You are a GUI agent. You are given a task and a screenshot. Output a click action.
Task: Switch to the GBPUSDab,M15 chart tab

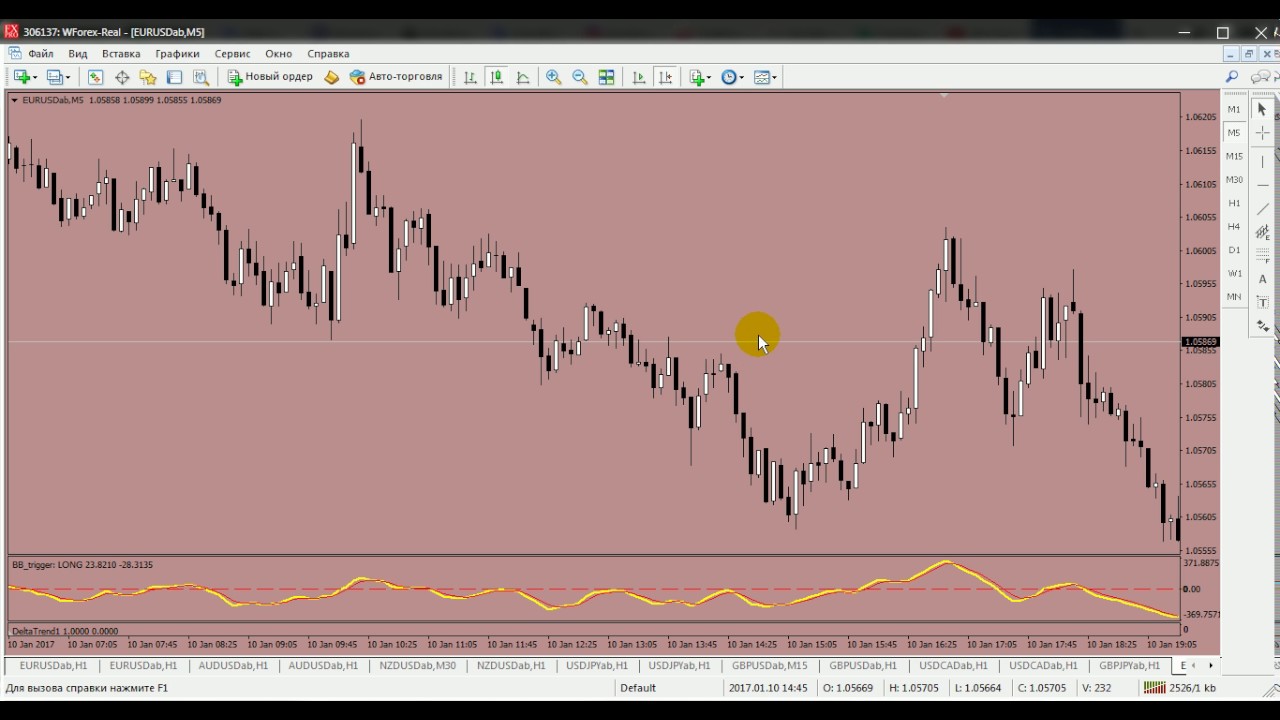click(x=769, y=665)
